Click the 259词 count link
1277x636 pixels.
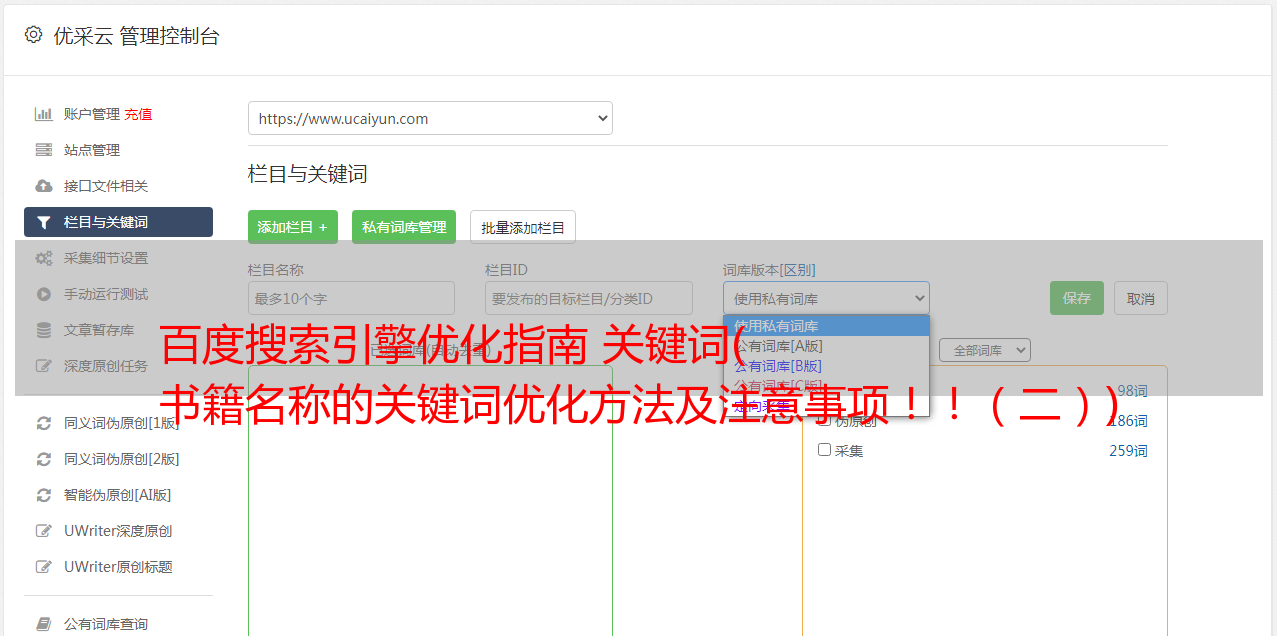[1128, 451]
